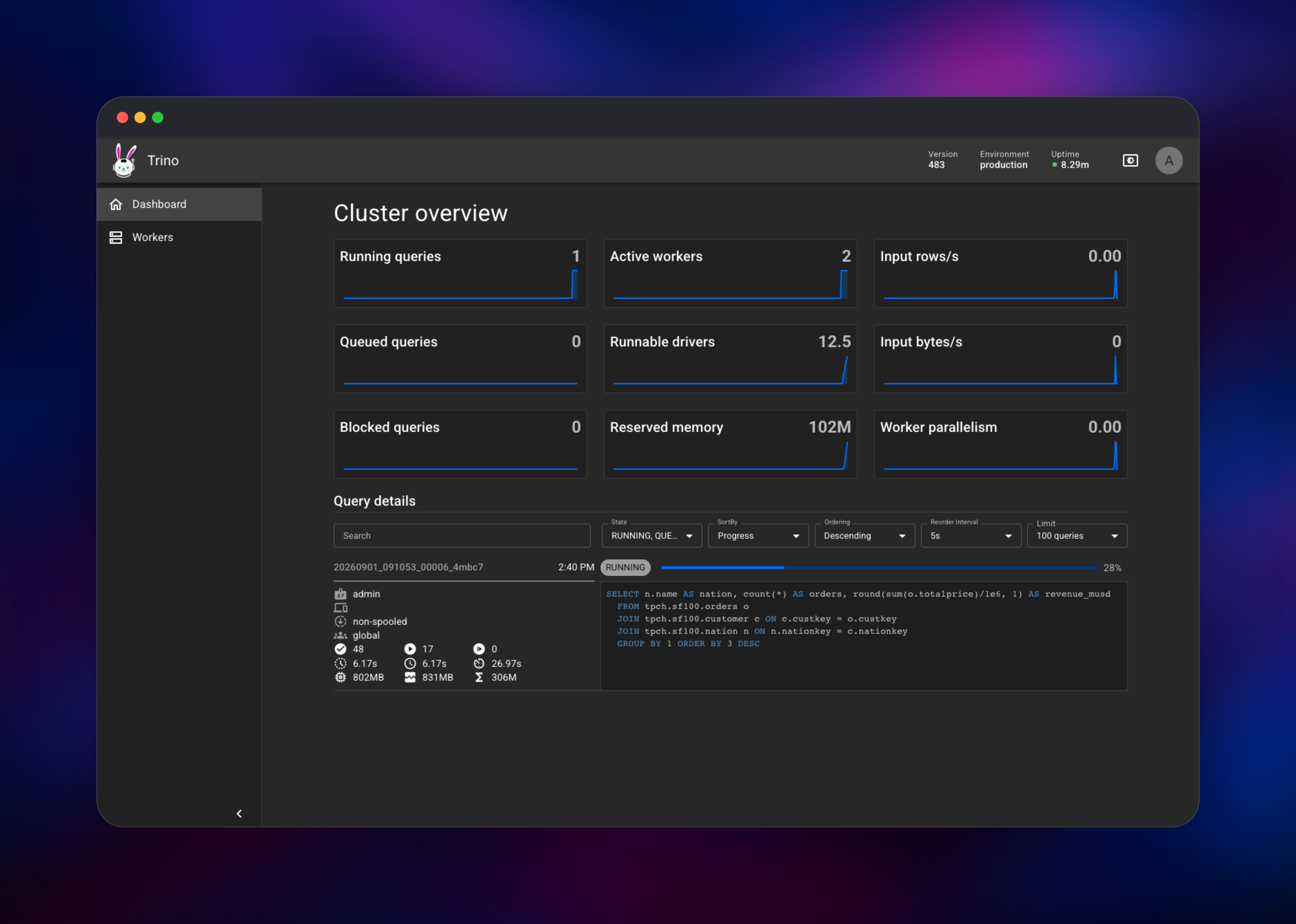This screenshot has width=1296, height=924.
Task: Click the Environment production label
Action: pyautogui.click(x=1004, y=160)
